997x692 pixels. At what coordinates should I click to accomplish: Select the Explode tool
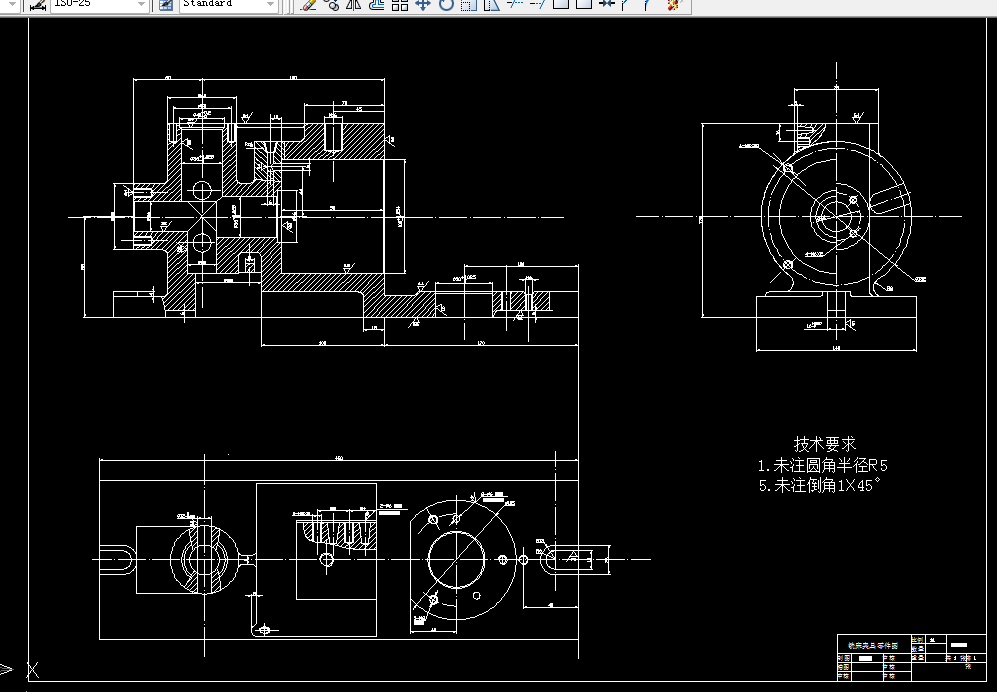(x=673, y=4)
